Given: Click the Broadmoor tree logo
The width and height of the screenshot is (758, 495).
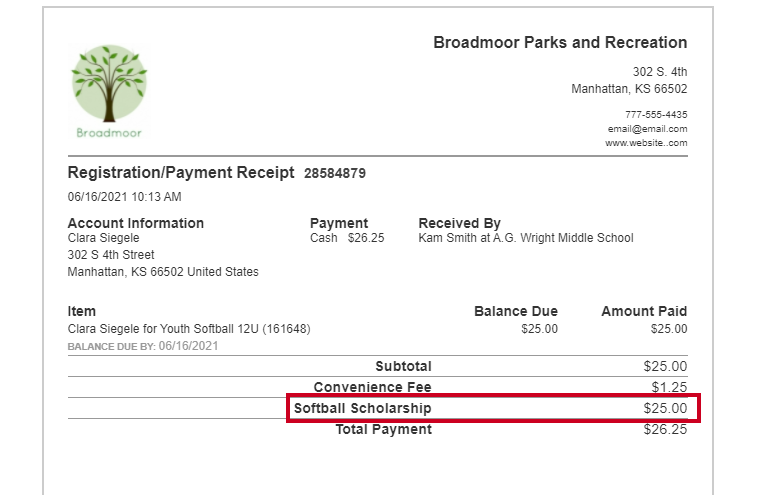Looking at the screenshot, I should (x=109, y=91).
